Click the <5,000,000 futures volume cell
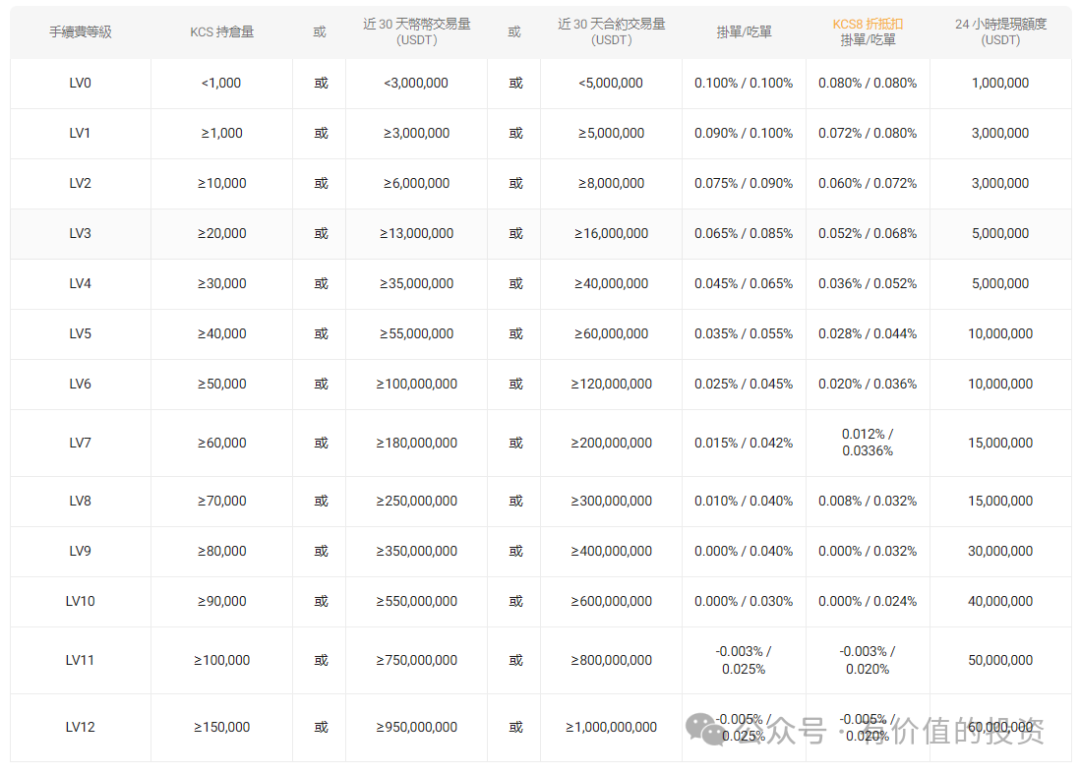 [611, 83]
